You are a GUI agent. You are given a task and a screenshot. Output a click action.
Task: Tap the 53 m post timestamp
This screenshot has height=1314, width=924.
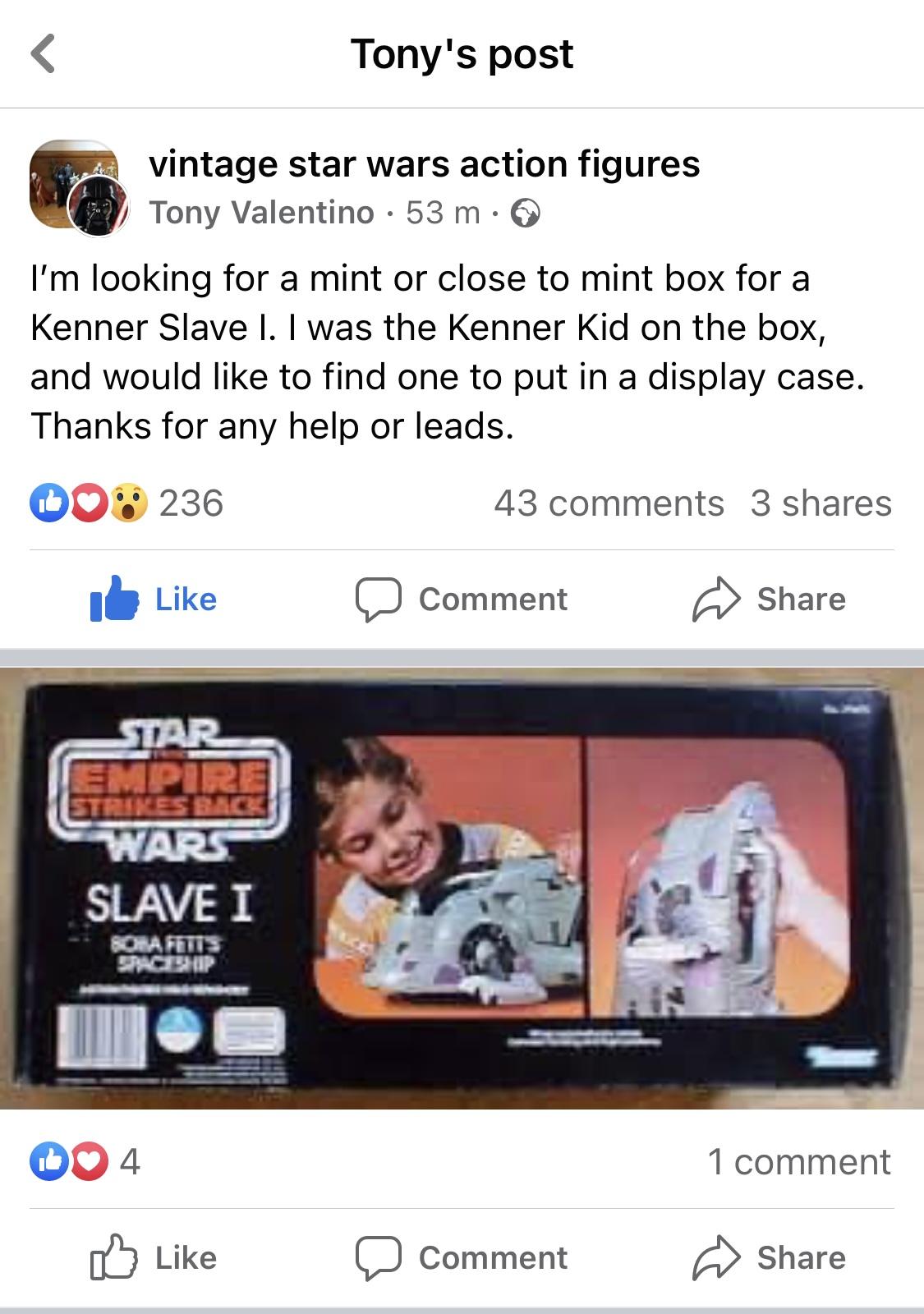pyautogui.click(x=443, y=213)
